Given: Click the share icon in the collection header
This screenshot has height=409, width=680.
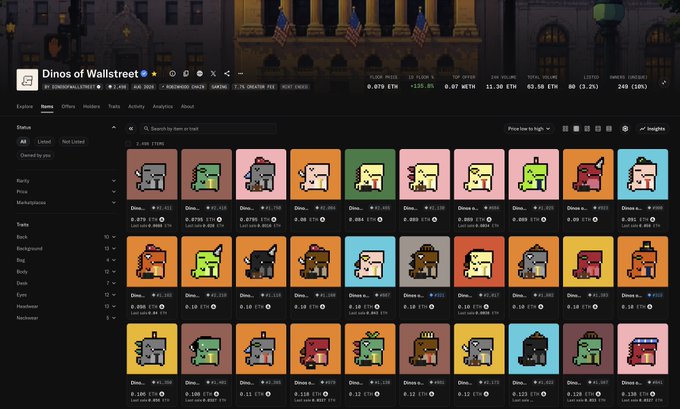Looking at the screenshot, I should 227,74.
